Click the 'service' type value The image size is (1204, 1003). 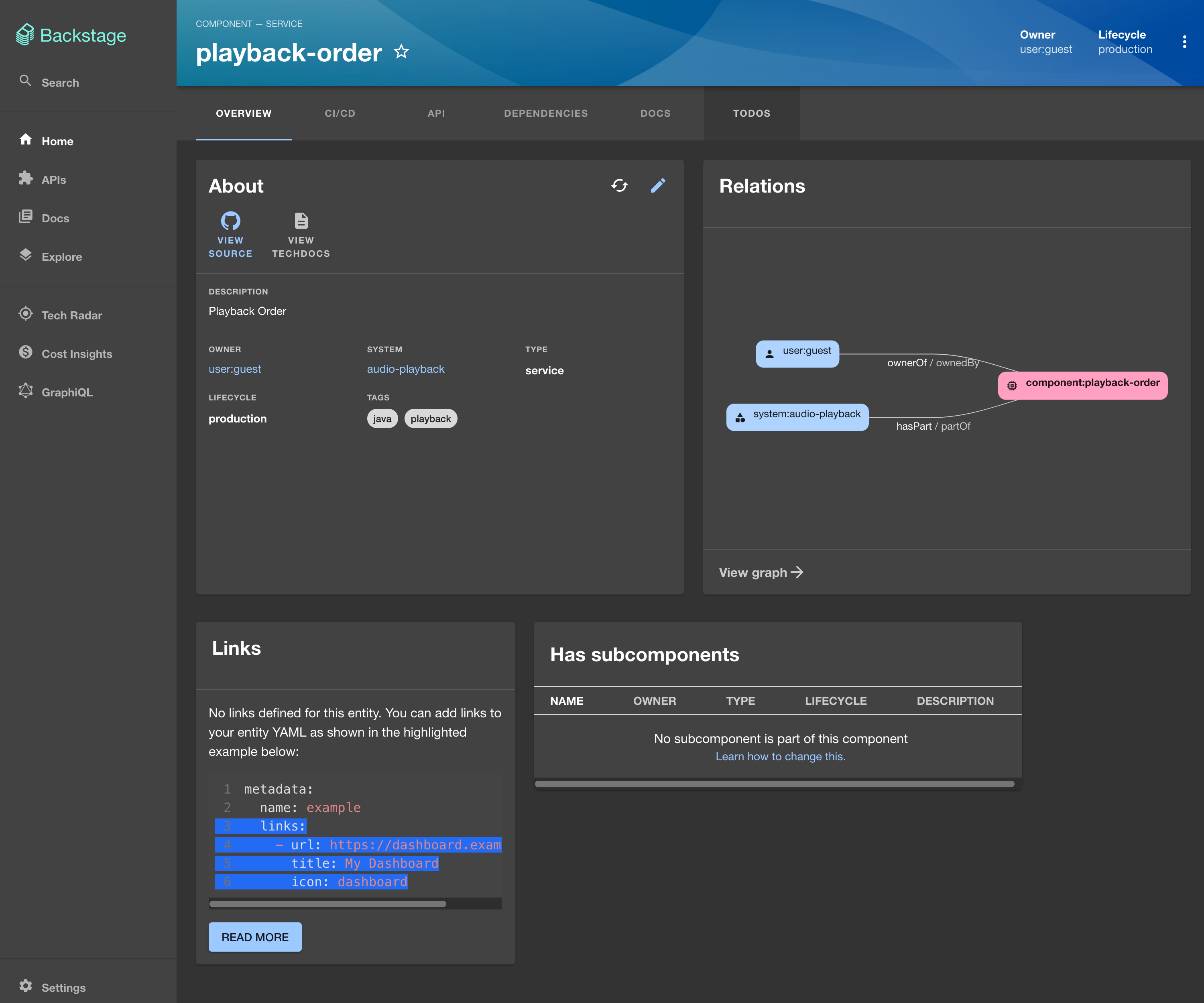(544, 371)
